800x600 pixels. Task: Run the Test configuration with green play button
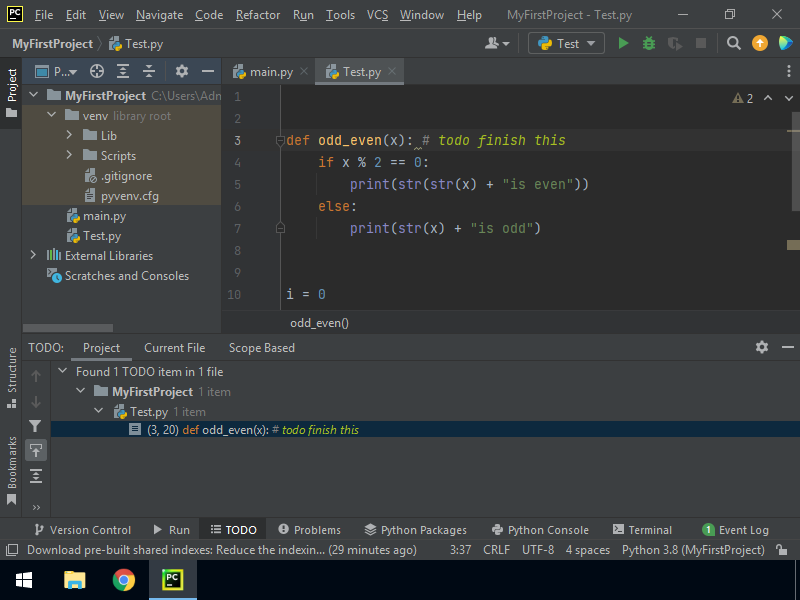point(624,43)
